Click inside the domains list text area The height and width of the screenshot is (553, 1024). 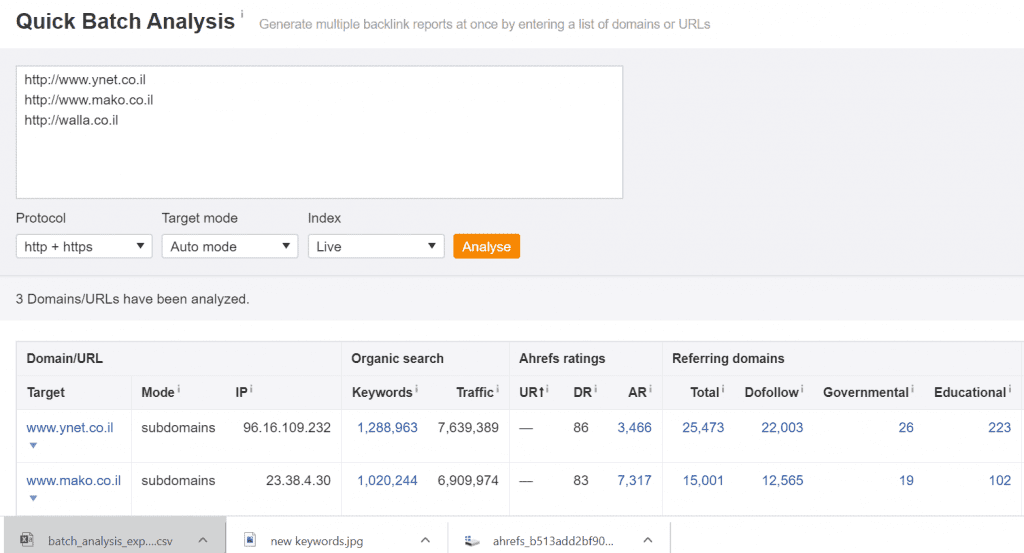[x=319, y=132]
